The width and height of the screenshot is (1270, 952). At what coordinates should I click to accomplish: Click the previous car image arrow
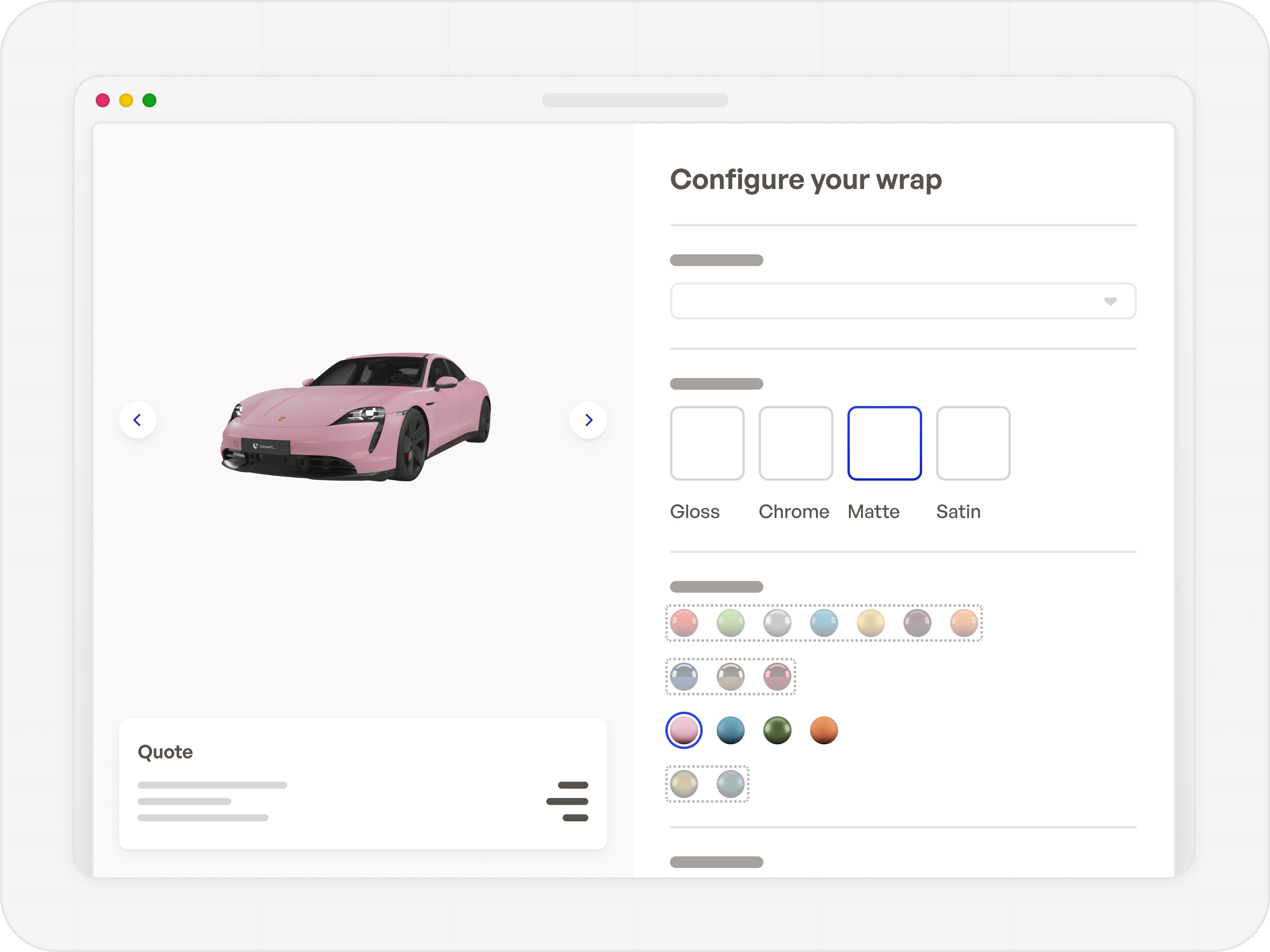[x=137, y=420]
